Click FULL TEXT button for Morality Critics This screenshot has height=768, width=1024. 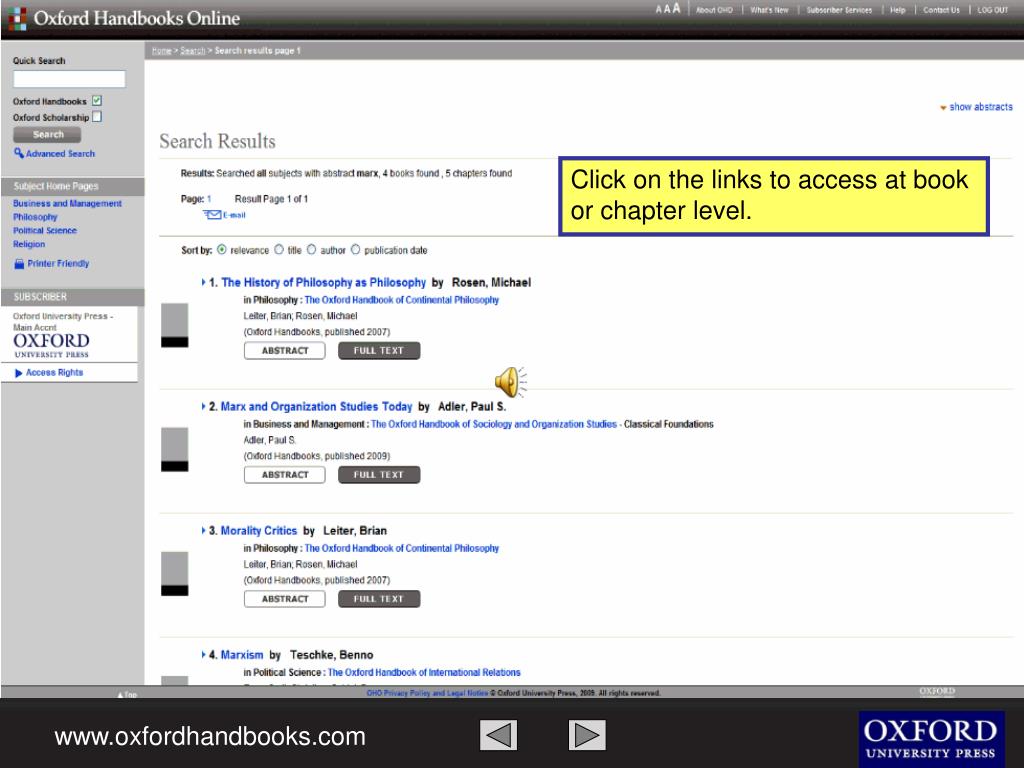[x=379, y=599]
